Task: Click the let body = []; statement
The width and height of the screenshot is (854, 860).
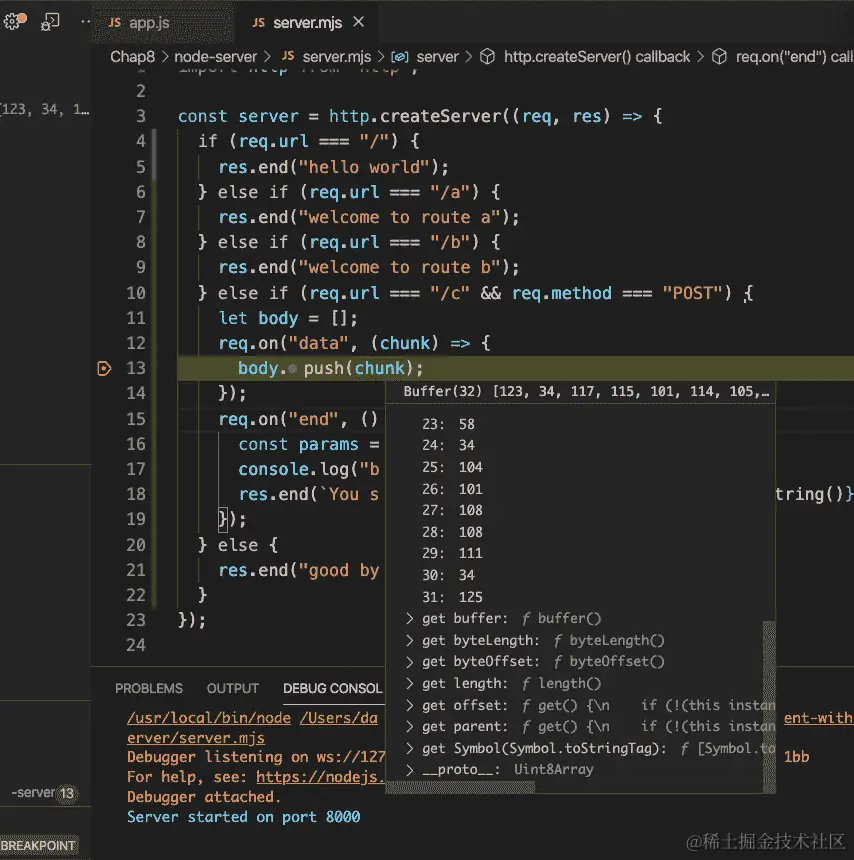Action: point(288,318)
